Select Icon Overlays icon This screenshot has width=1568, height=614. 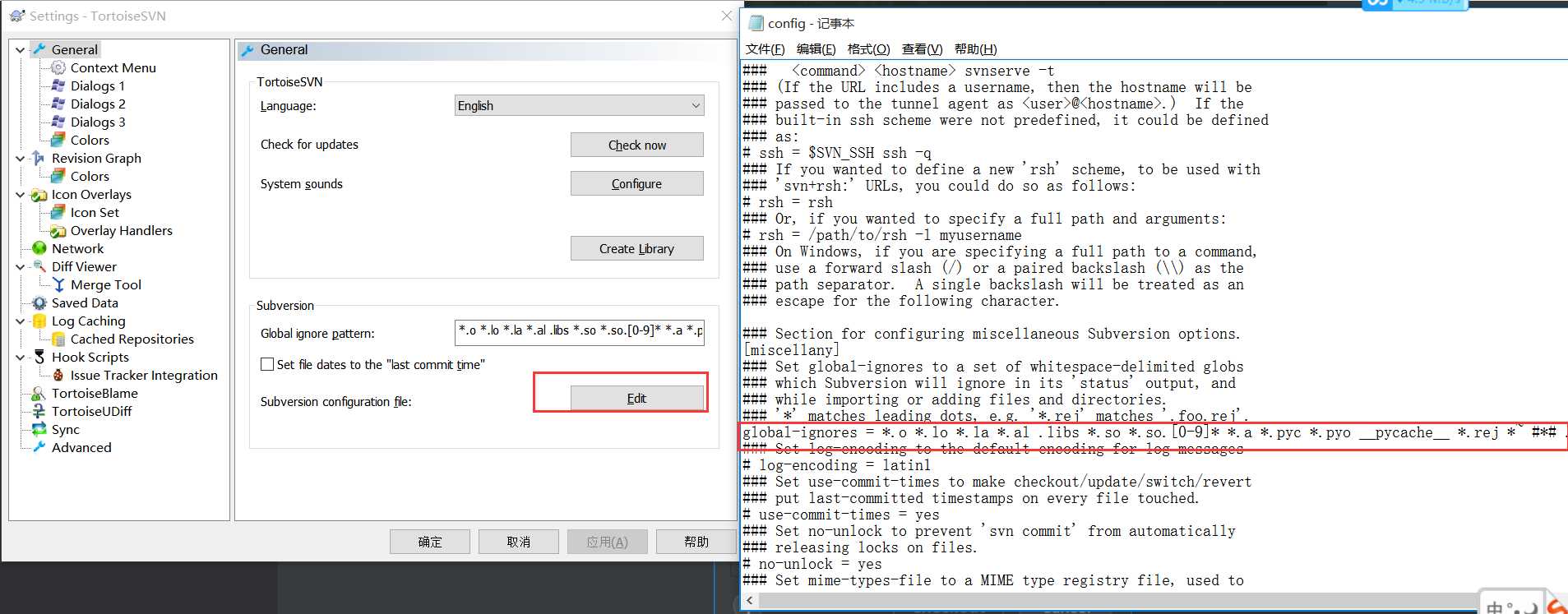click(39, 194)
